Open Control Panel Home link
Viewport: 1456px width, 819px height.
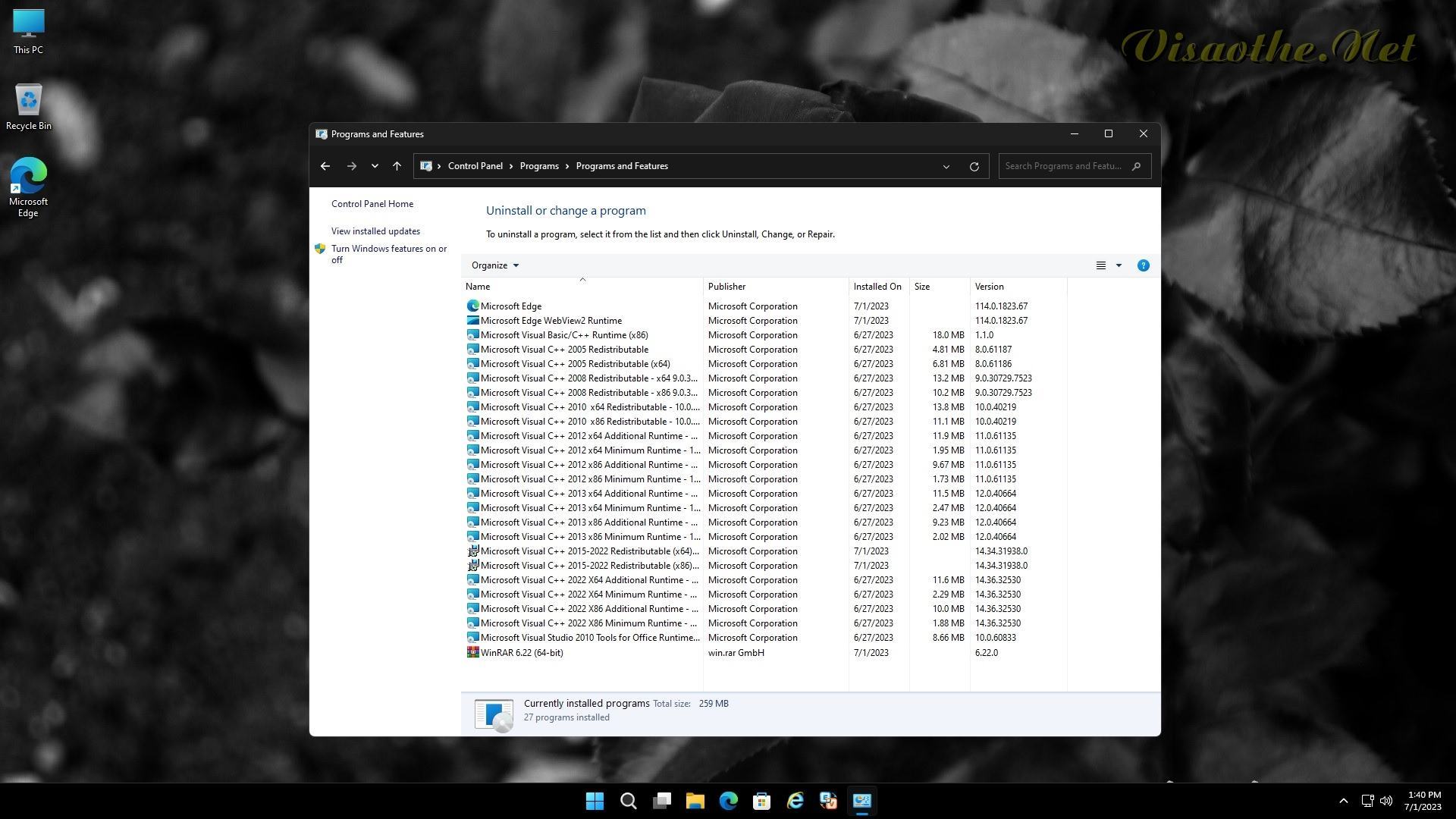tap(372, 204)
